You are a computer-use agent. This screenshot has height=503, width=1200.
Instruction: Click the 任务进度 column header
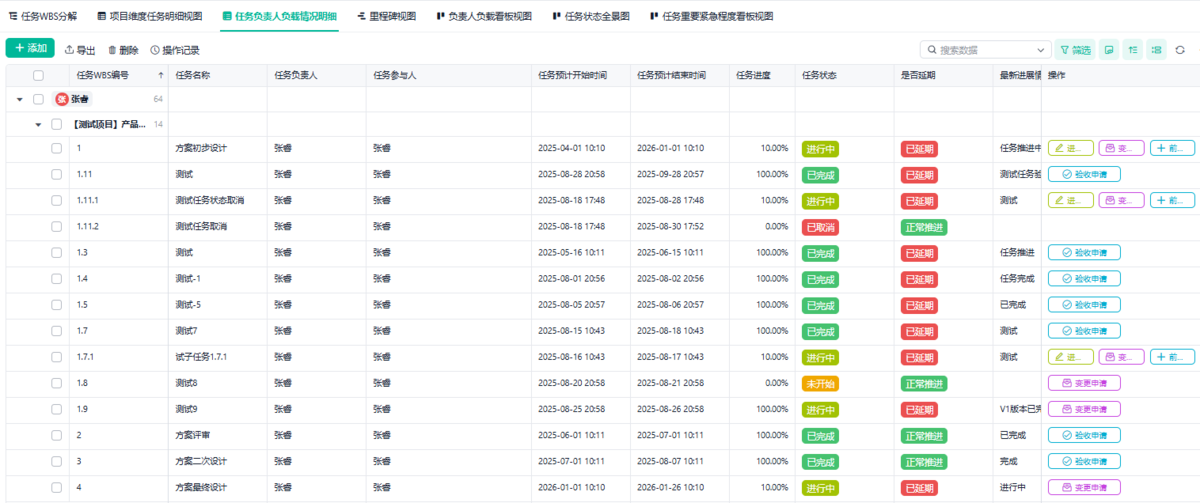(753, 75)
